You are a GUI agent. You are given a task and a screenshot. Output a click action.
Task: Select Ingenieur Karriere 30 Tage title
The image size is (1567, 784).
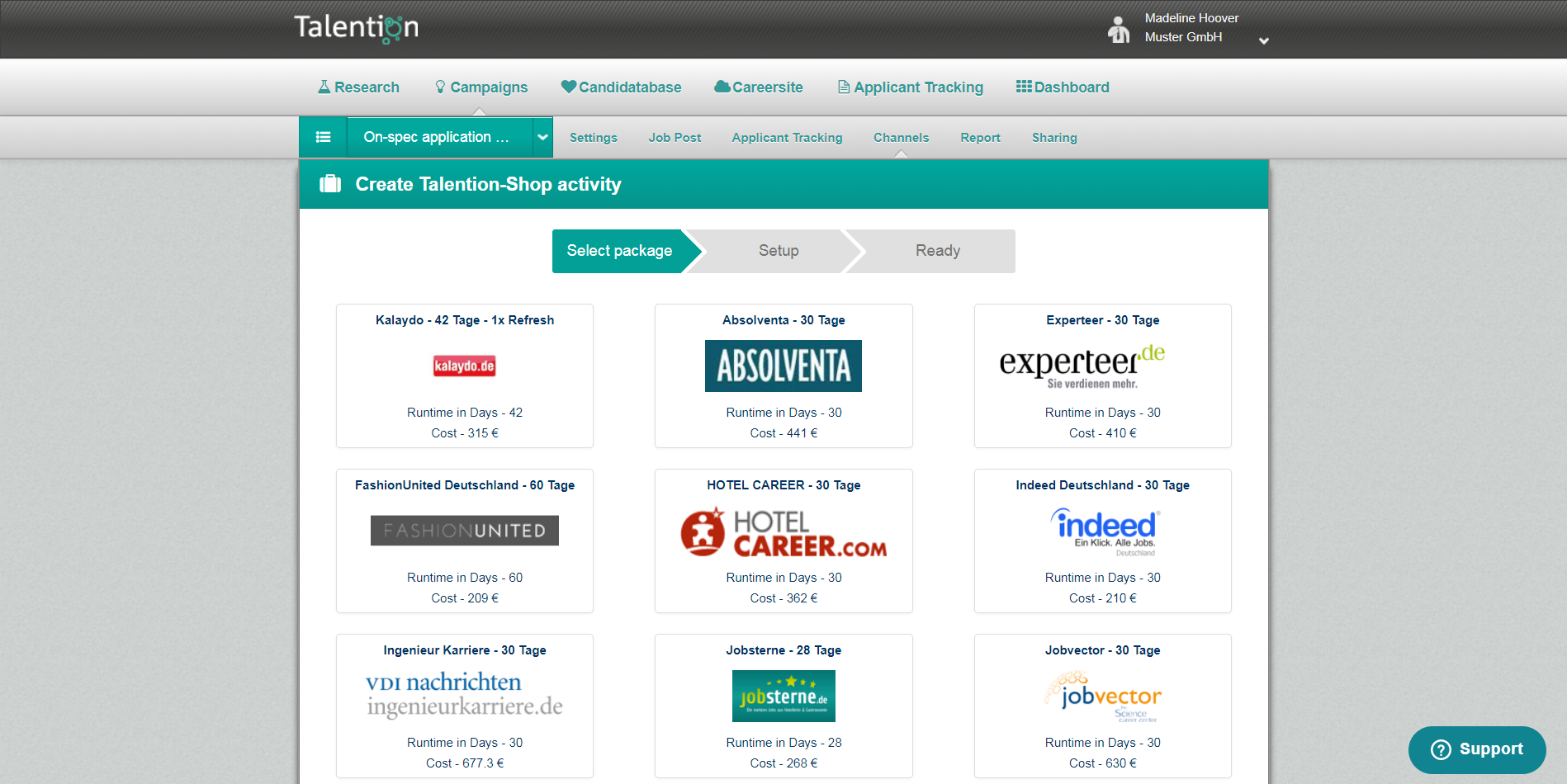[465, 650]
